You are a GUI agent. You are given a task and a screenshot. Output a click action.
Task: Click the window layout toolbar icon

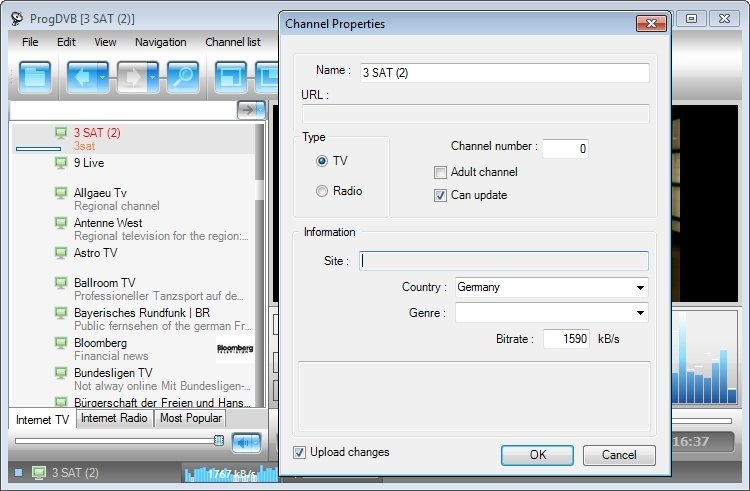click(231, 77)
